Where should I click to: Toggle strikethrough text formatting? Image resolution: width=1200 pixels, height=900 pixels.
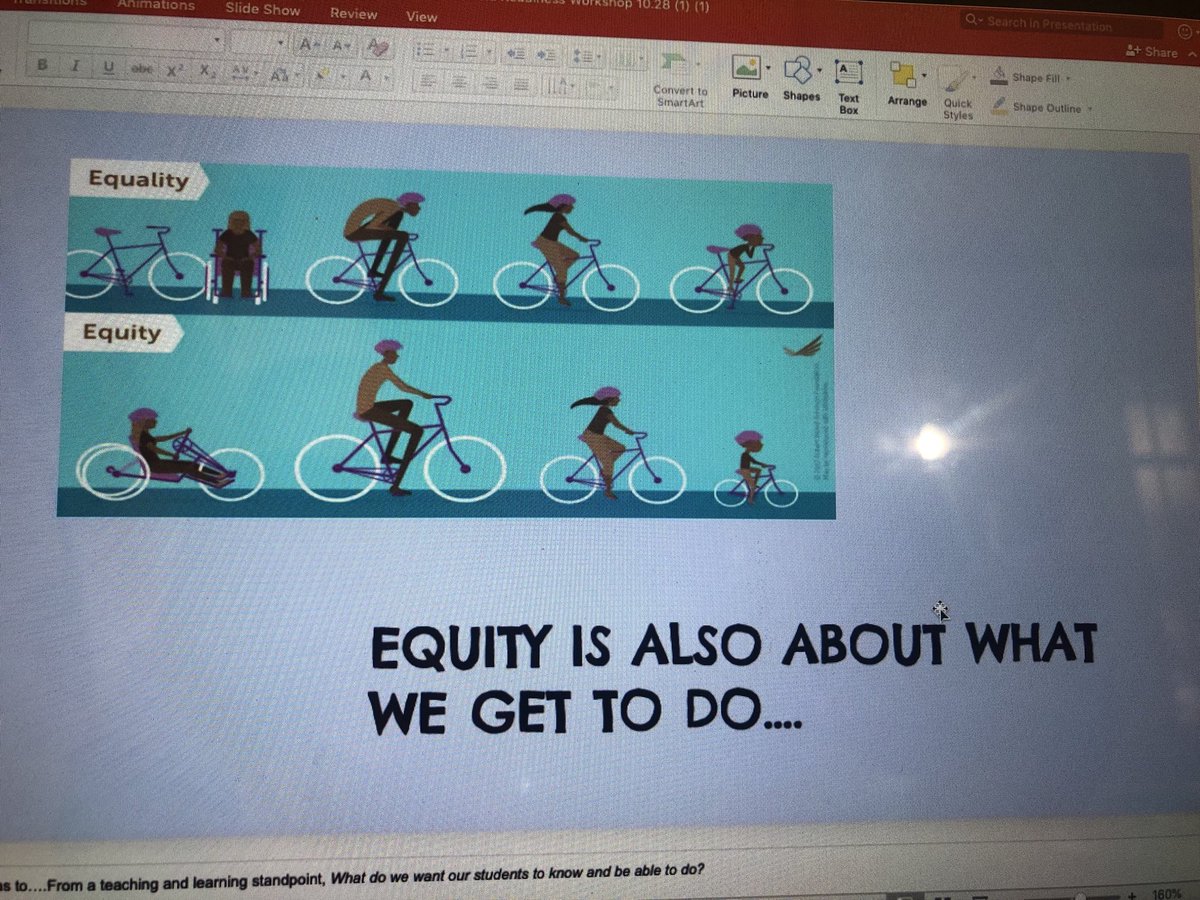point(140,70)
